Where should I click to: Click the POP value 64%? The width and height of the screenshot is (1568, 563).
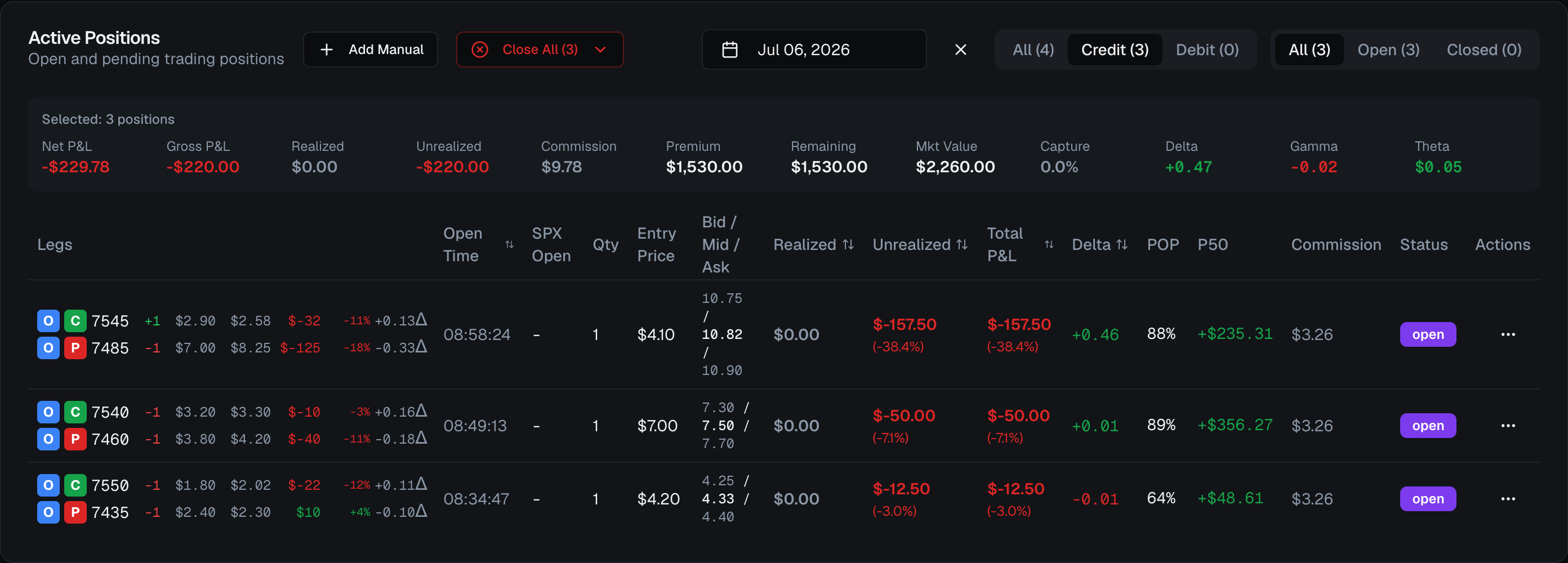point(1161,498)
